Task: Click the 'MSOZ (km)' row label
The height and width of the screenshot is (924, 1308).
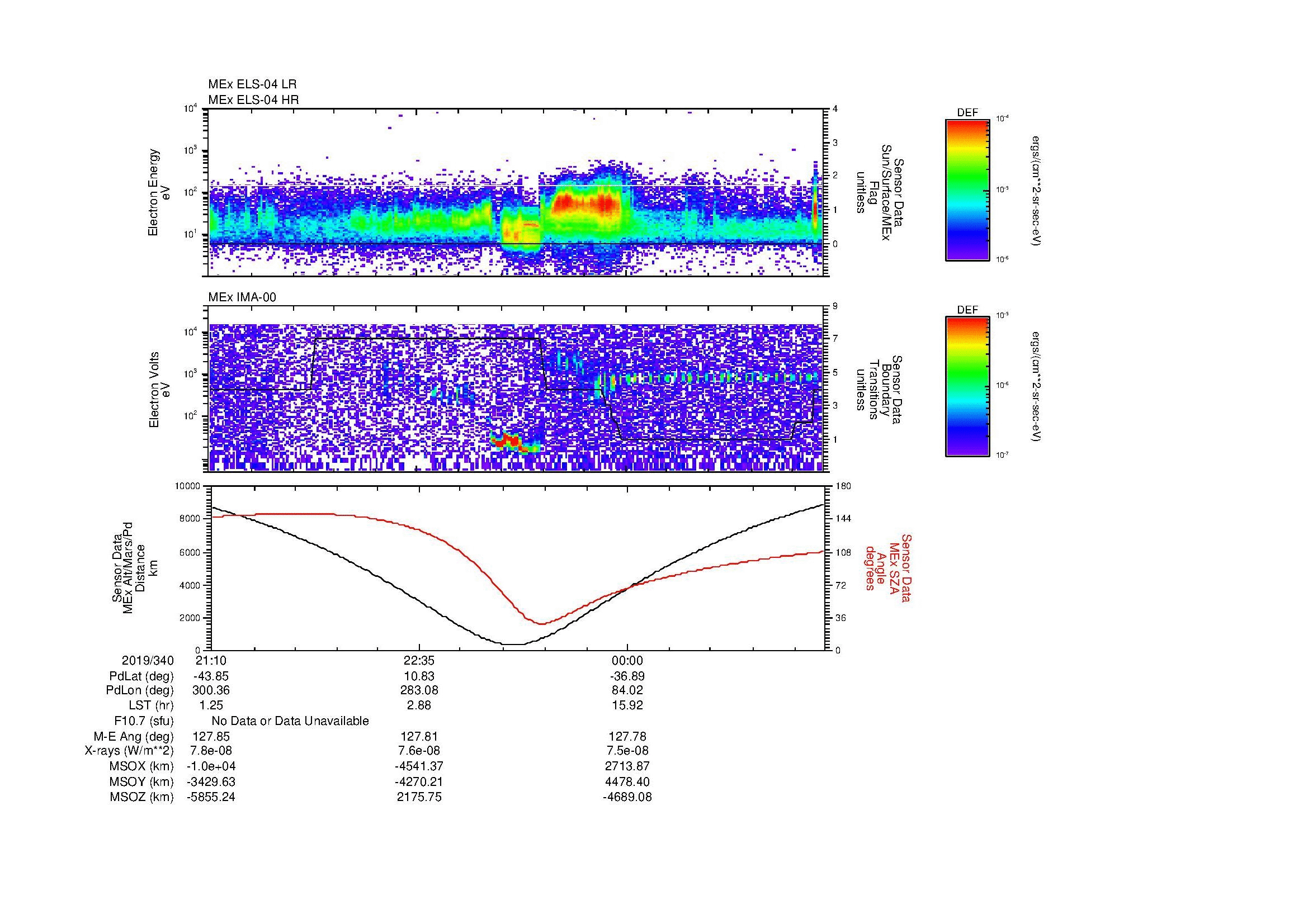Action: pos(141,797)
